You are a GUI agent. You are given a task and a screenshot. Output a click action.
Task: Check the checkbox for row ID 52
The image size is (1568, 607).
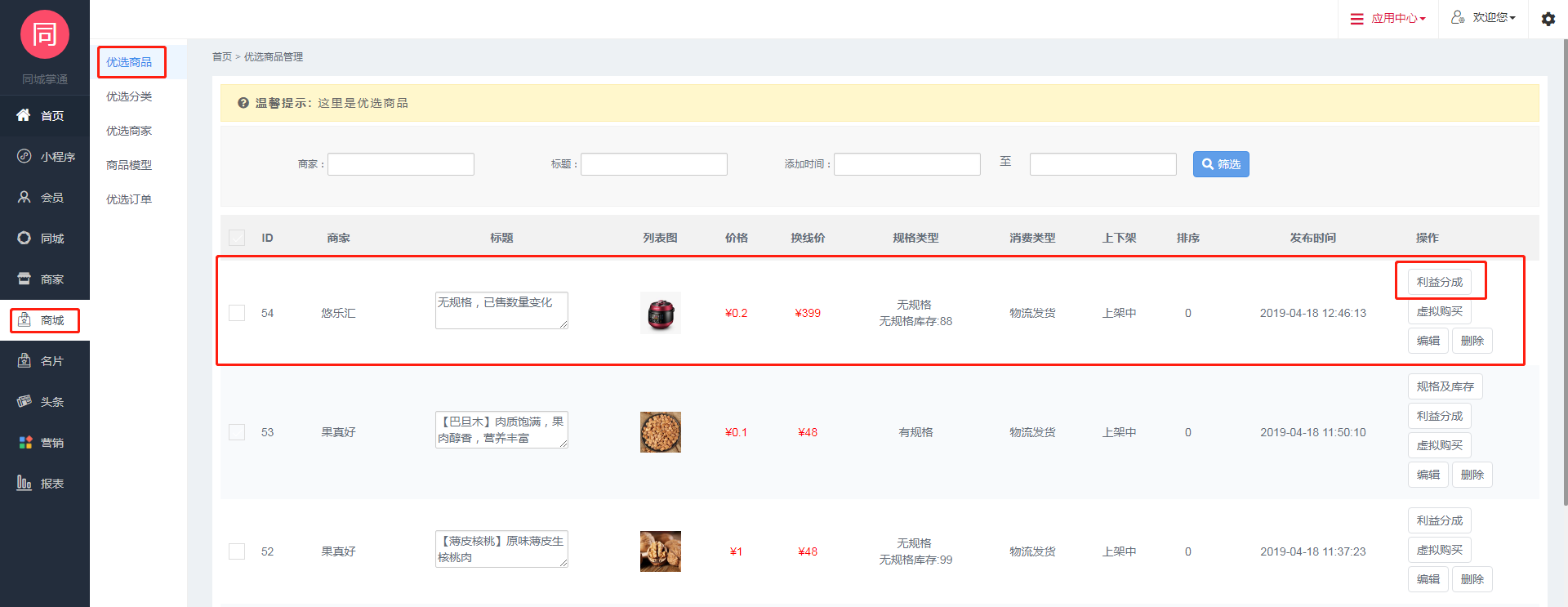pyautogui.click(x=237, y=551)
